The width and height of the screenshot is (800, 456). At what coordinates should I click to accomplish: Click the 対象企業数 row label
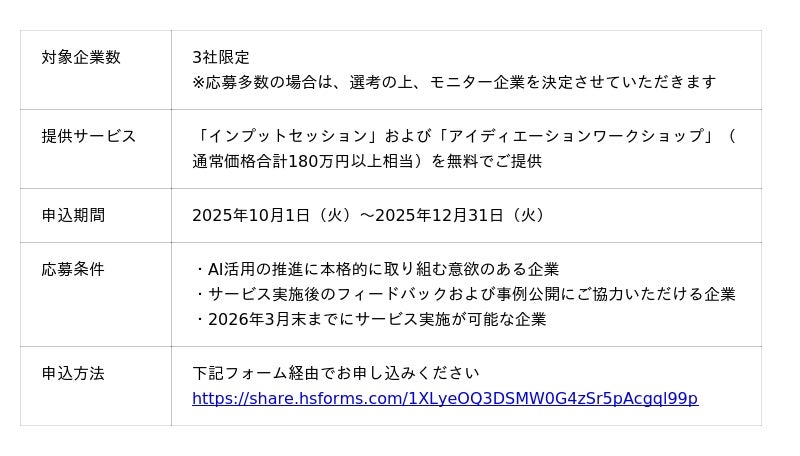click(x=81, y=58)
